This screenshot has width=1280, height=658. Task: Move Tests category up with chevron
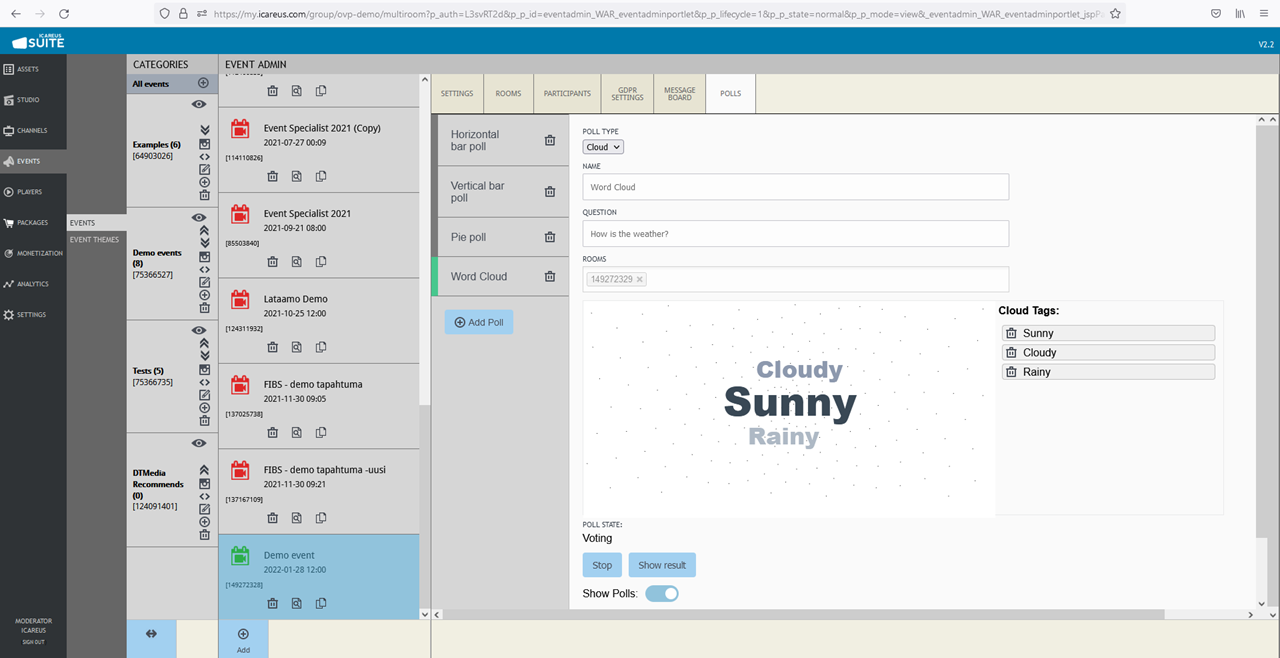(x=204, y=343)
